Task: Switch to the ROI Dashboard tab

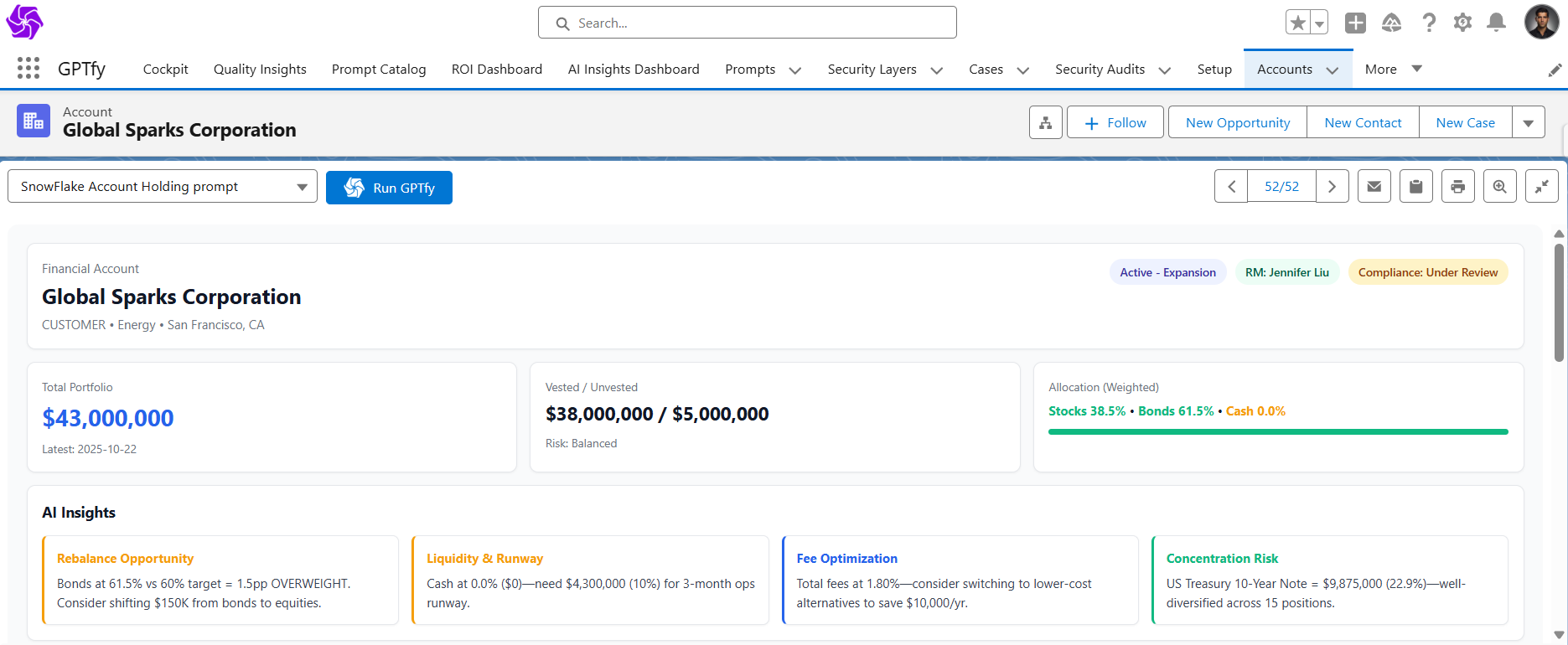Action: pos(496,70)
